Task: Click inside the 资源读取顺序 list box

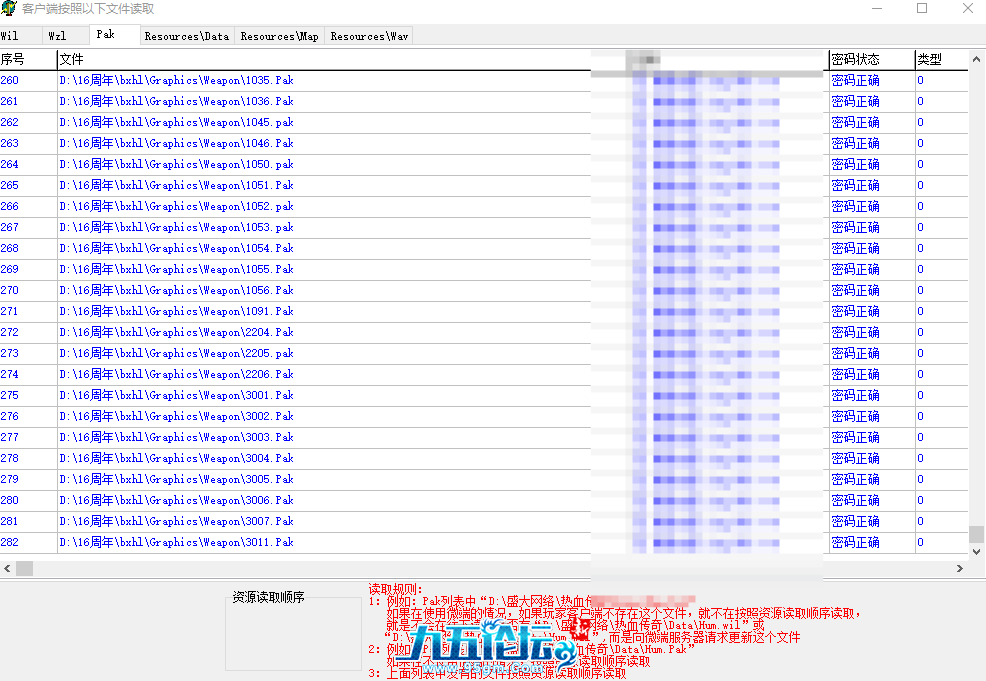Action: click(x=293, y=633)
